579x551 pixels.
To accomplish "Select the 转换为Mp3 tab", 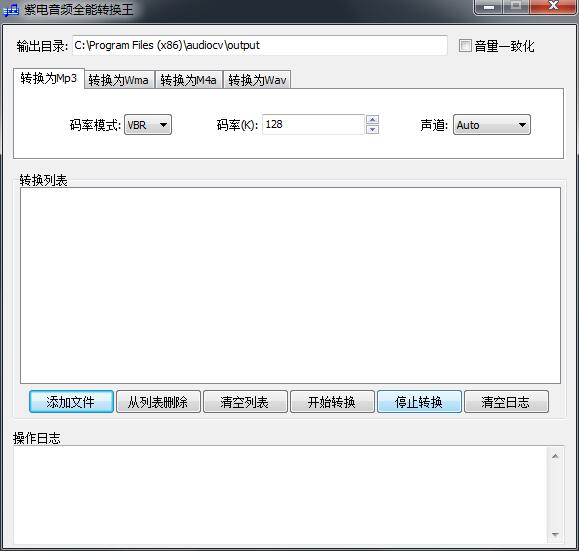I will coord(49,78).
